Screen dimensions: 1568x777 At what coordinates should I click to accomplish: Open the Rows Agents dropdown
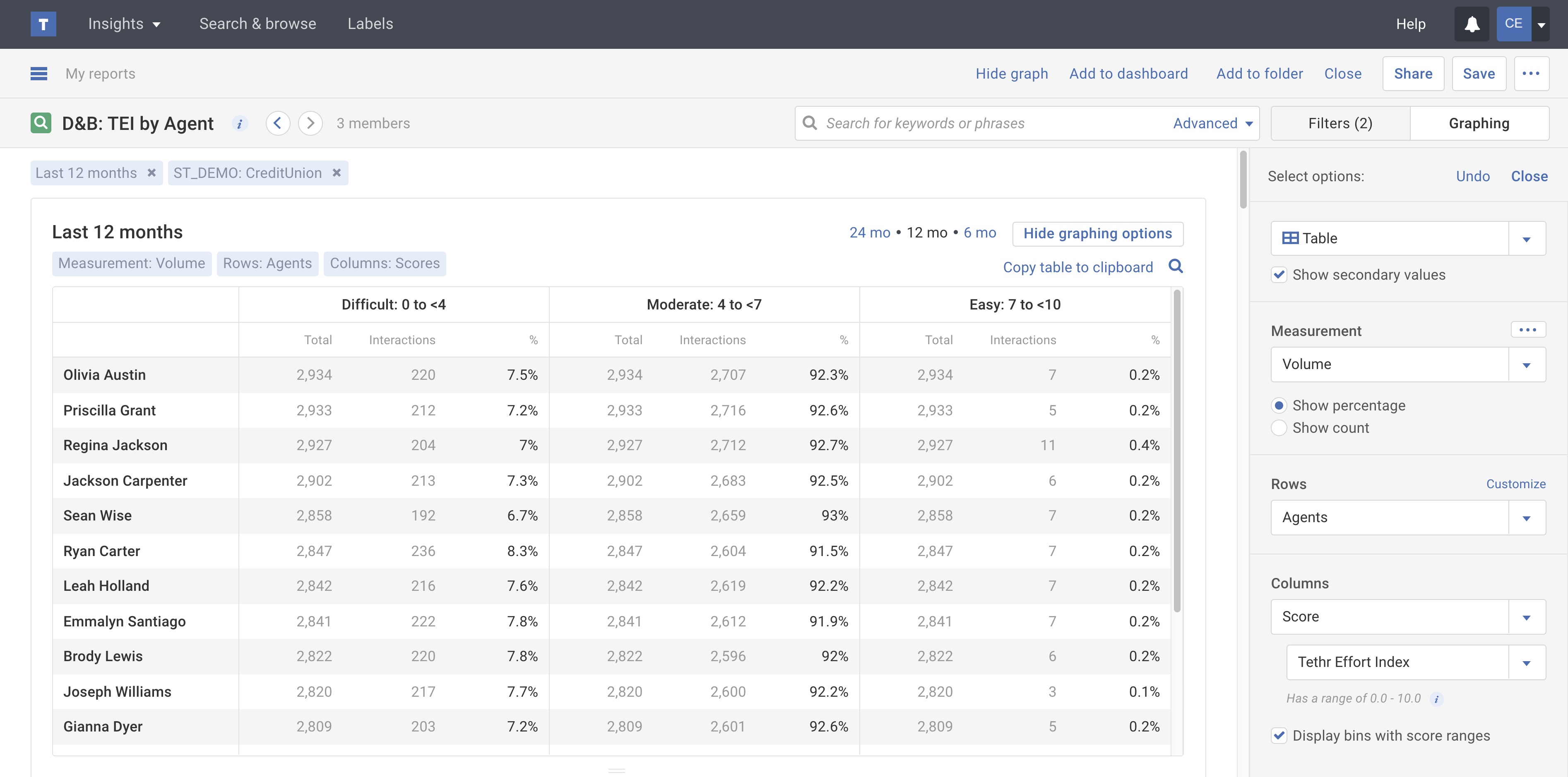1526,518
